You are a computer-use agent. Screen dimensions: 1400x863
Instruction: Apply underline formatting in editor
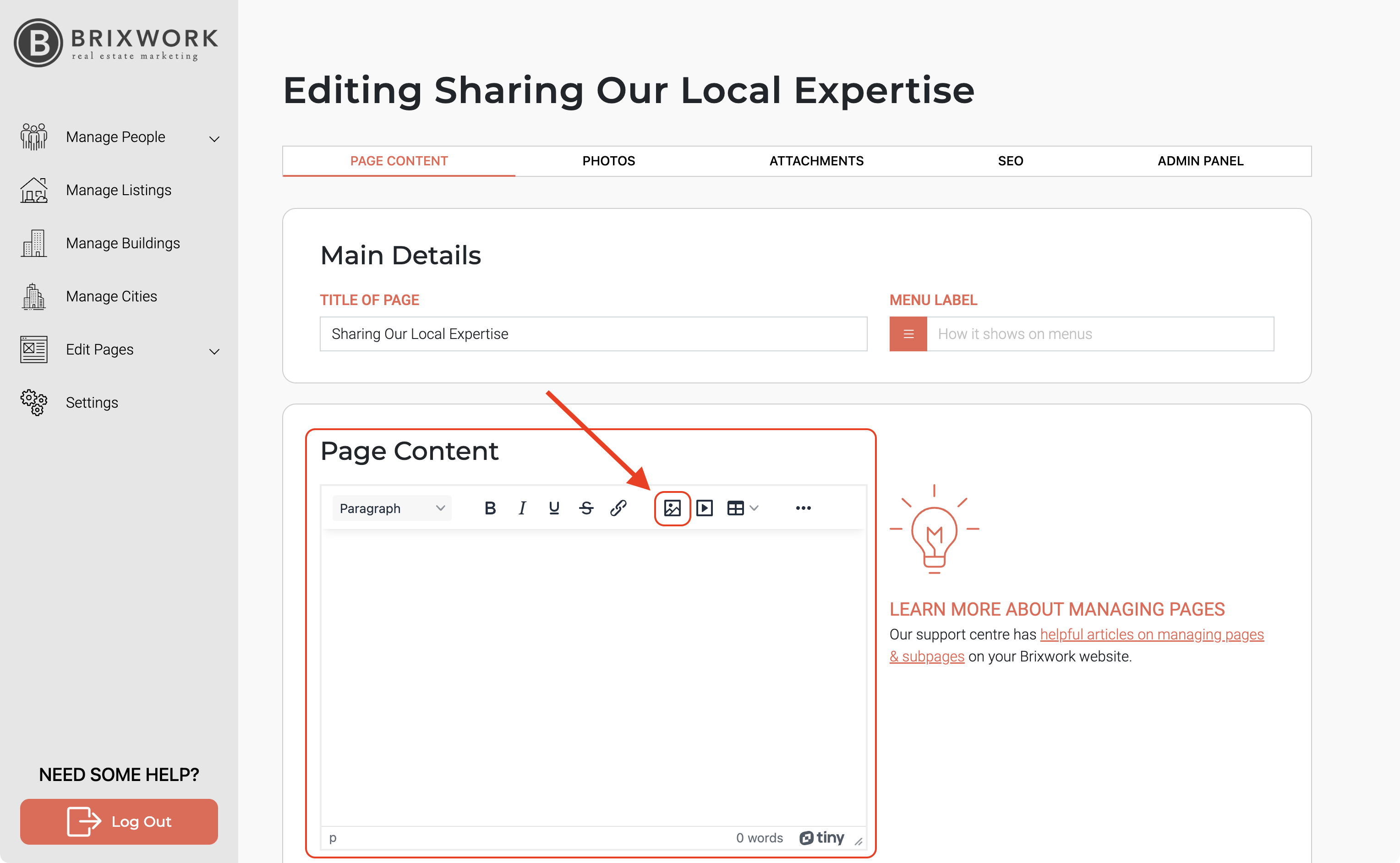[553, 508]
